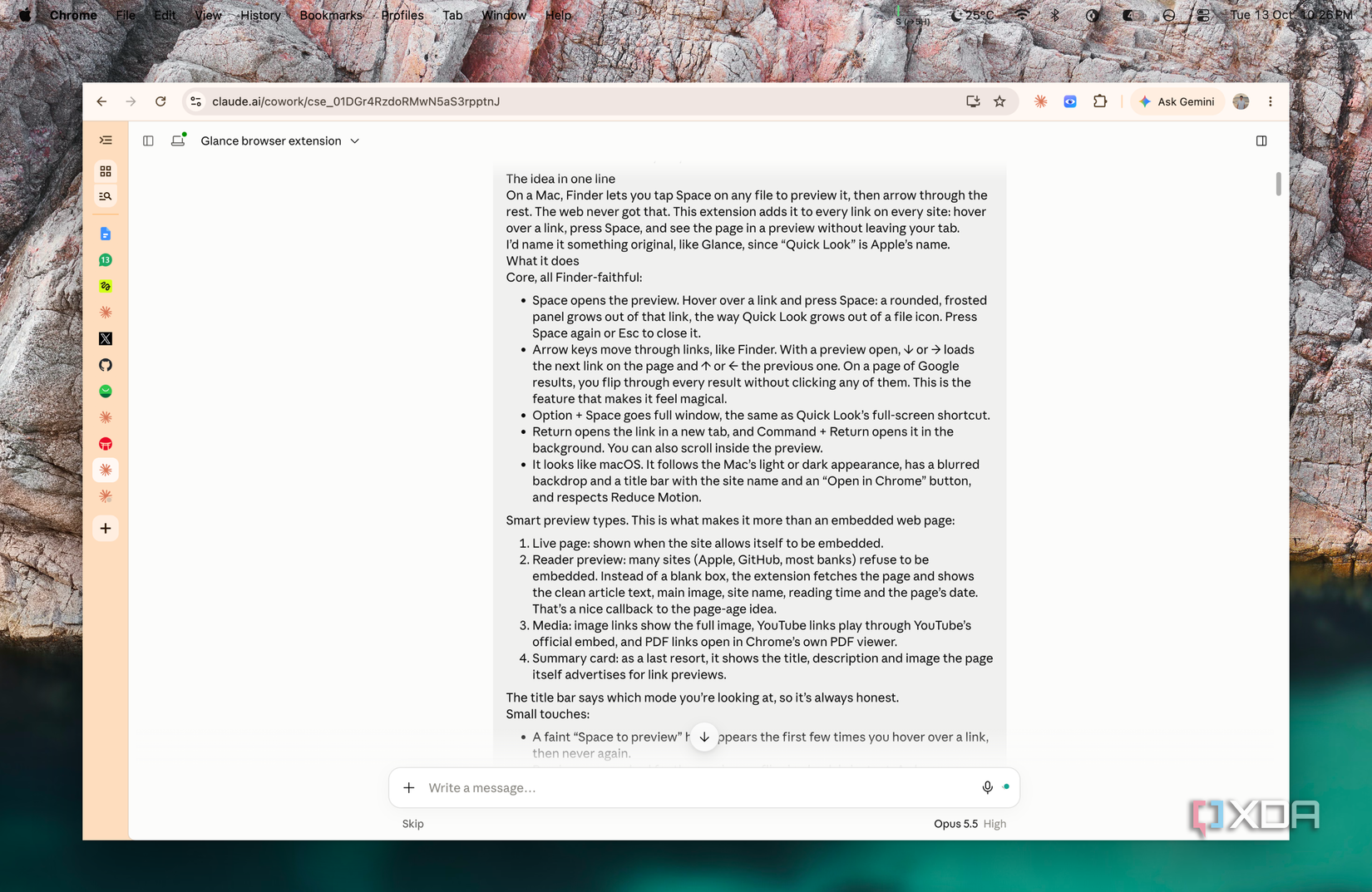Click the page vertical scrollbar thumb

tap(1278, 184)
